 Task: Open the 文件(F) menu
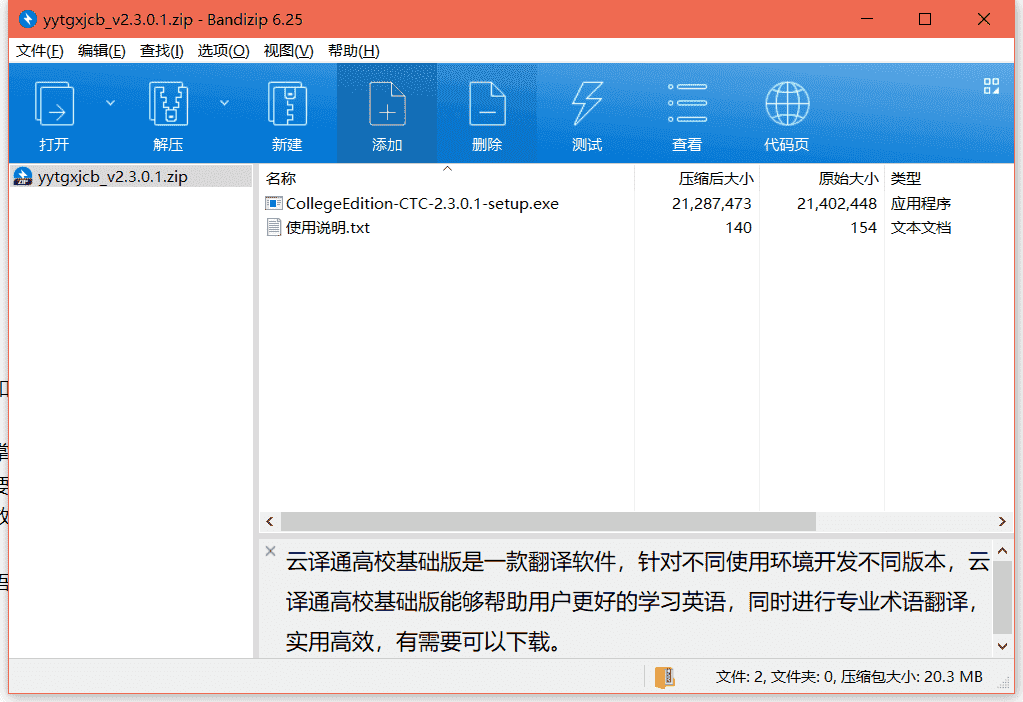pyautogui.click(x=39, y=51)
